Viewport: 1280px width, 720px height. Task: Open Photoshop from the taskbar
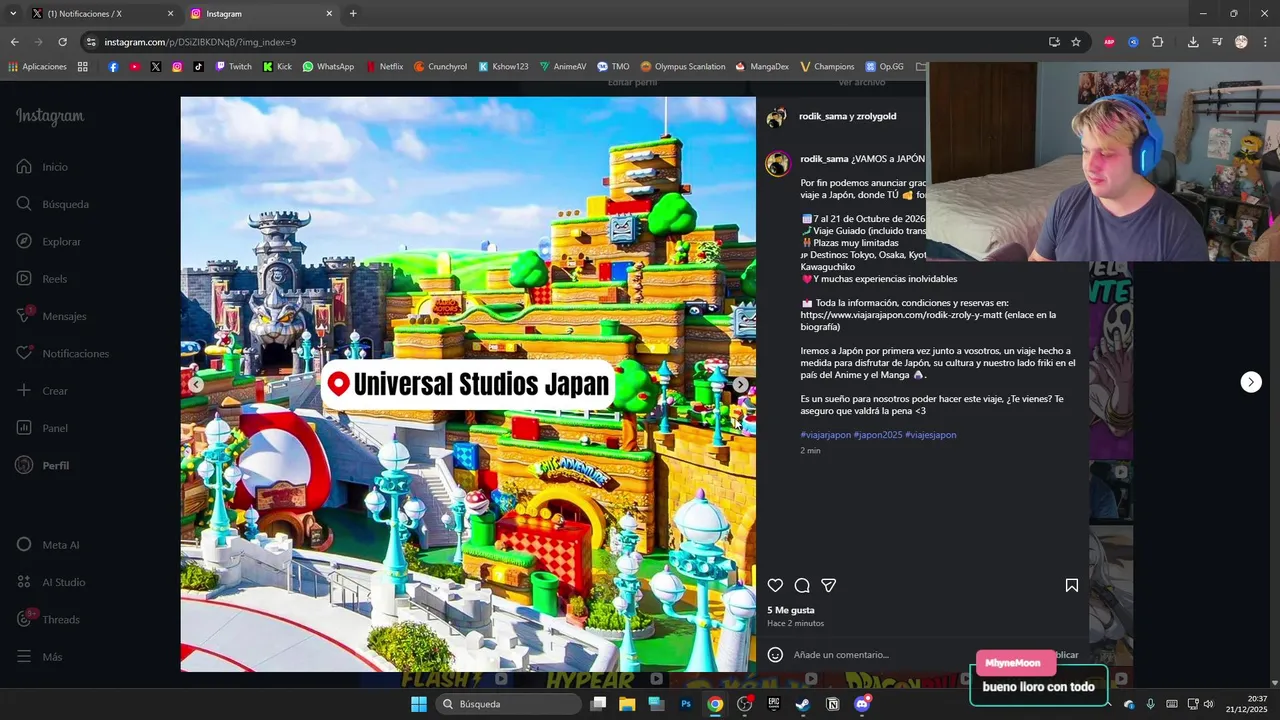tap(686, 704)
